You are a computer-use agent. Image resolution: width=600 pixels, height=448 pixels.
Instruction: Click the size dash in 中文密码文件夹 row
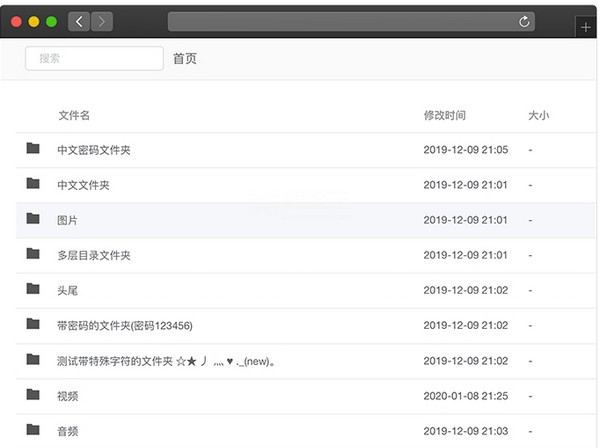pos(530,150)
